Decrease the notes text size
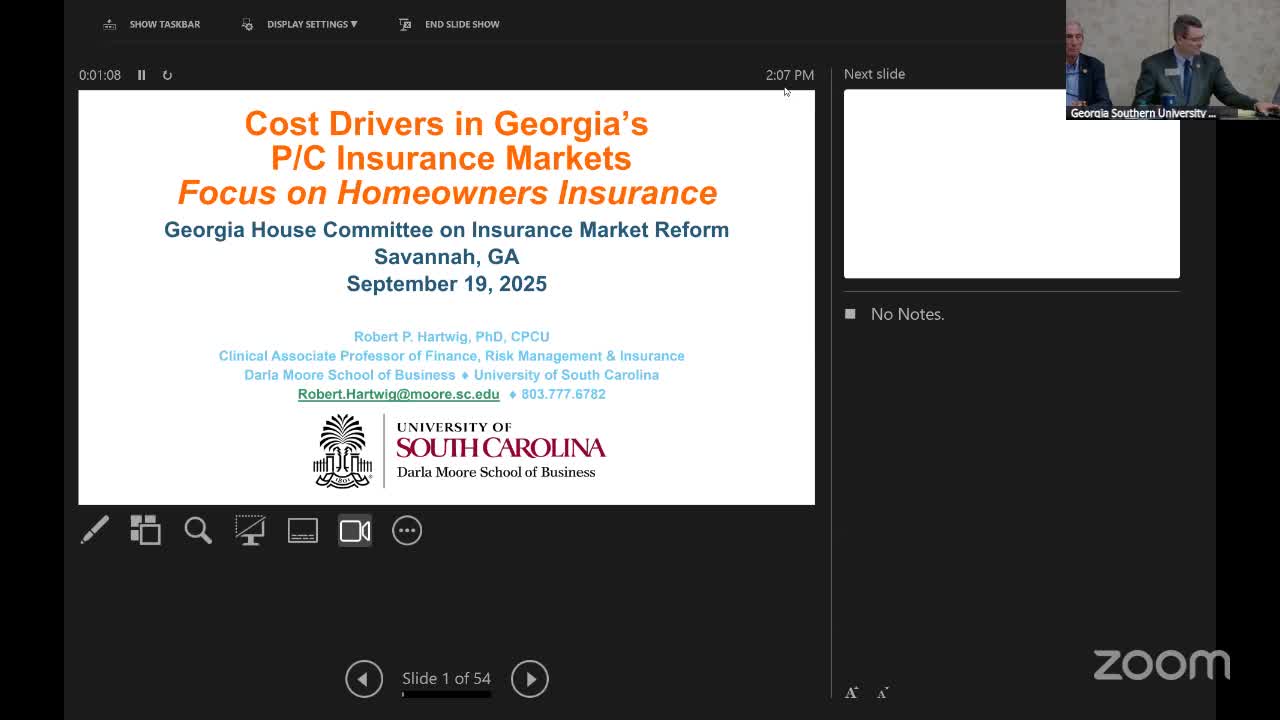The width and height of the screenshot is (1280, 720). click(x=882, y=692)
